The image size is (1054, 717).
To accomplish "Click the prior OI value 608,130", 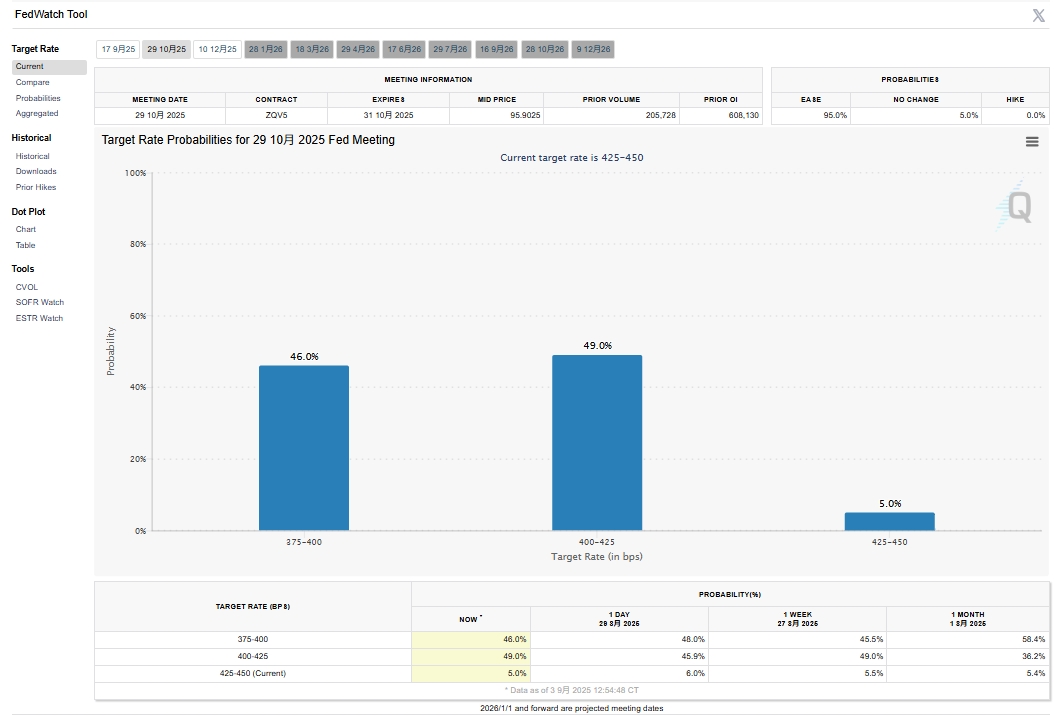I will coord(743,116).
